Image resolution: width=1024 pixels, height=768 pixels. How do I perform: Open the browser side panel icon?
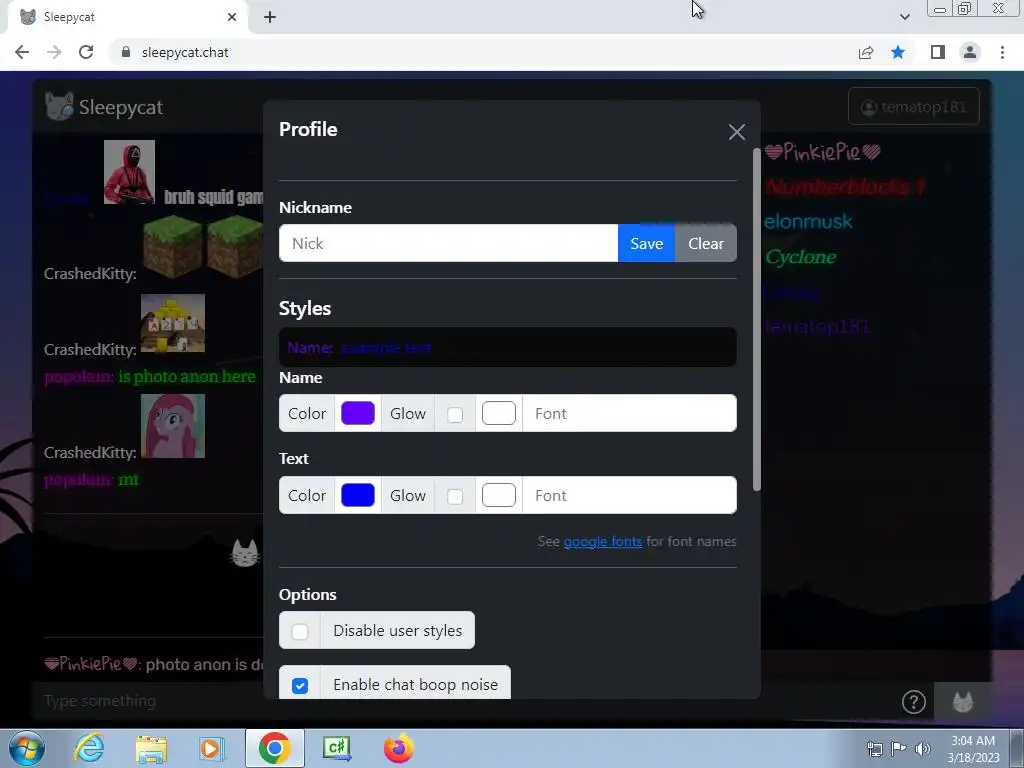click(x=938, y=52)
